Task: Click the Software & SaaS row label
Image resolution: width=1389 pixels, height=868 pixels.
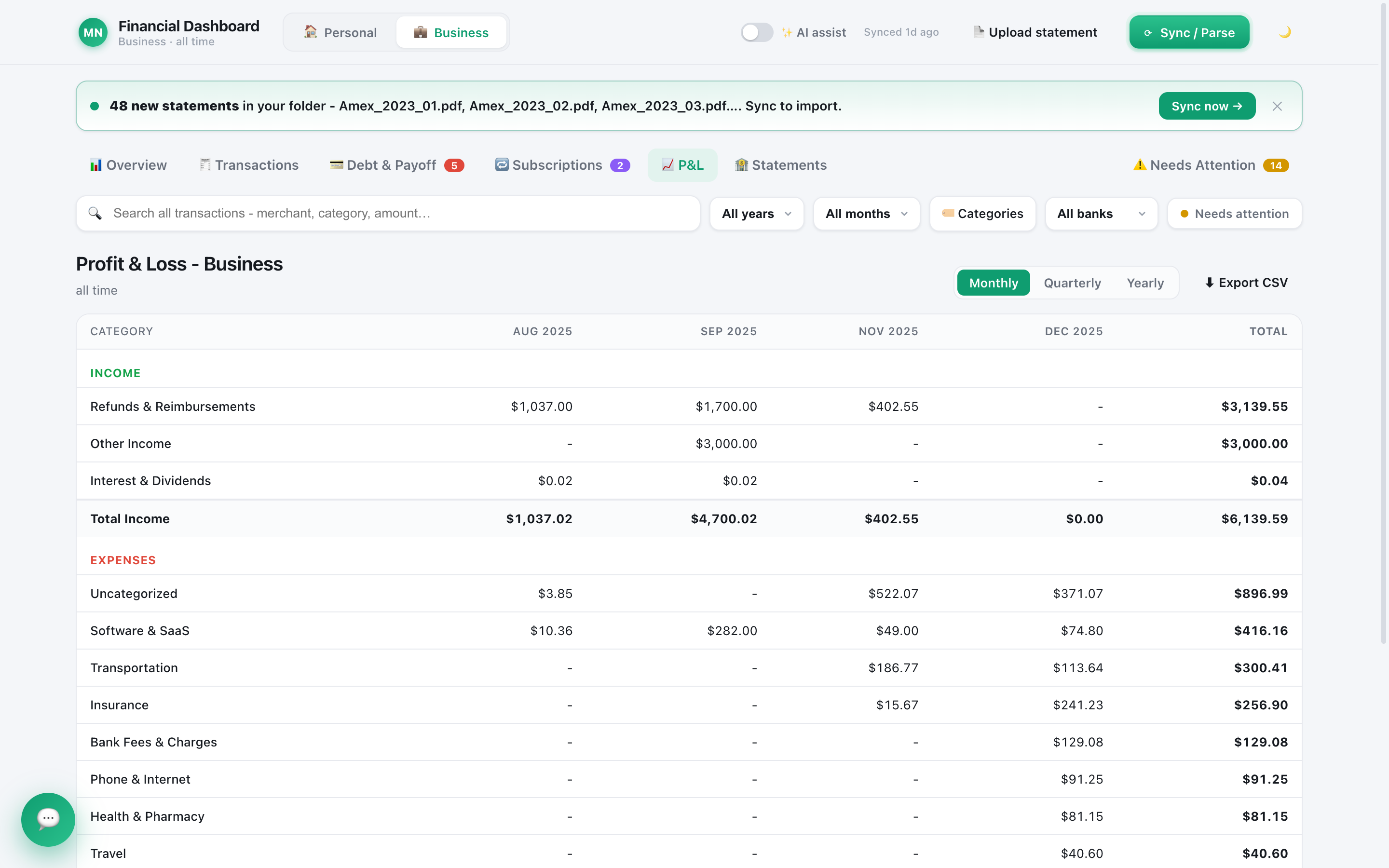Action: click(139, 630)
